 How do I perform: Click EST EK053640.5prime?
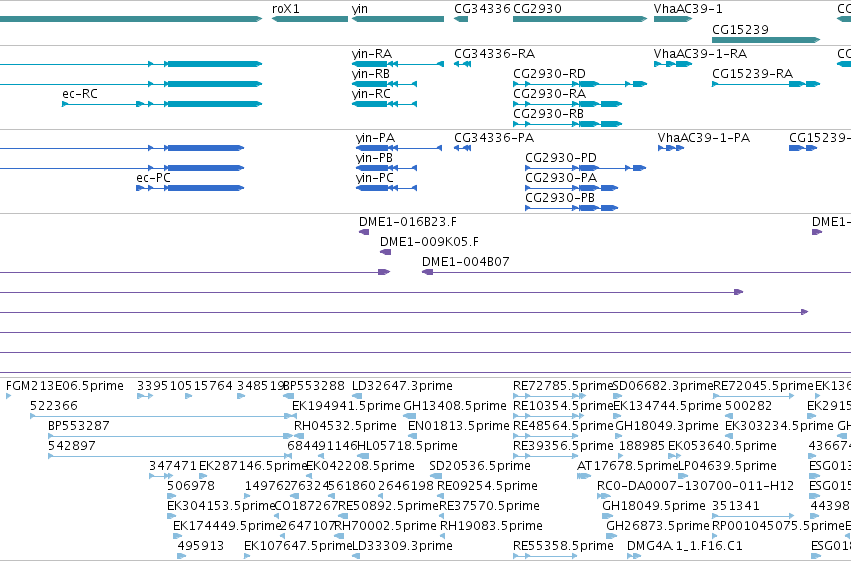[x=674, y=456]
